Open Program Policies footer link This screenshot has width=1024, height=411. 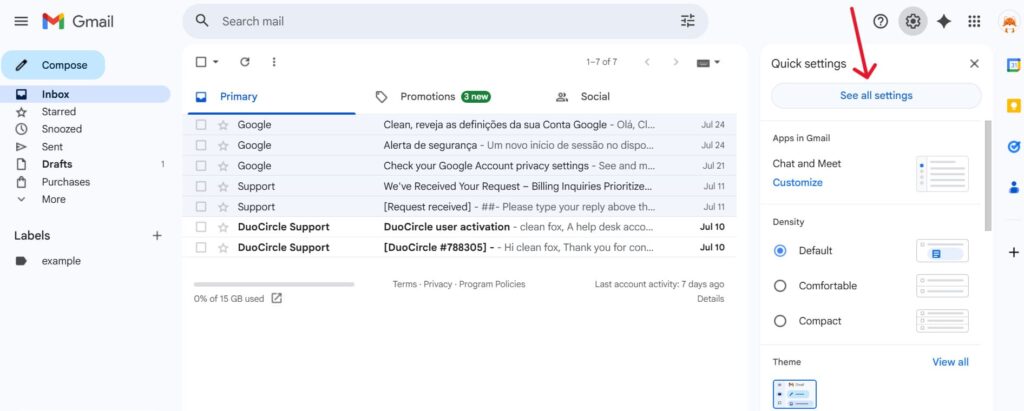[x=492, y=284]
